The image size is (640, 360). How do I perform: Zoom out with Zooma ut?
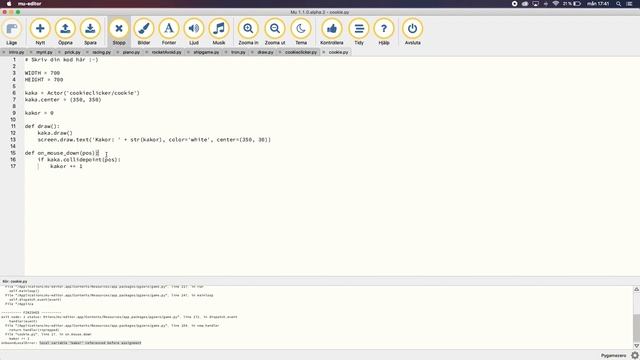click(275, 31)
